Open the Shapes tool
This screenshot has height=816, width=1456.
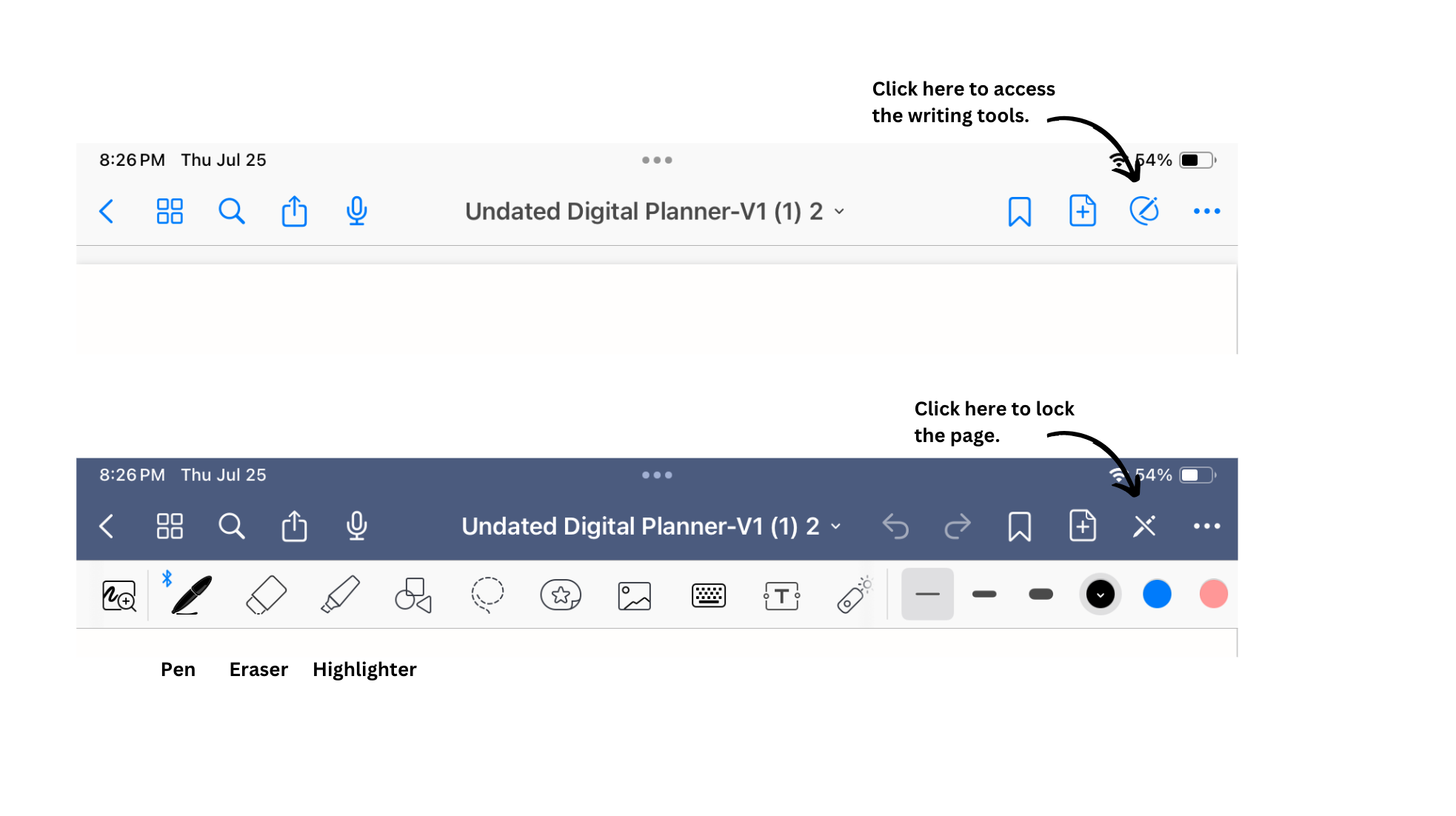[413, 595]
